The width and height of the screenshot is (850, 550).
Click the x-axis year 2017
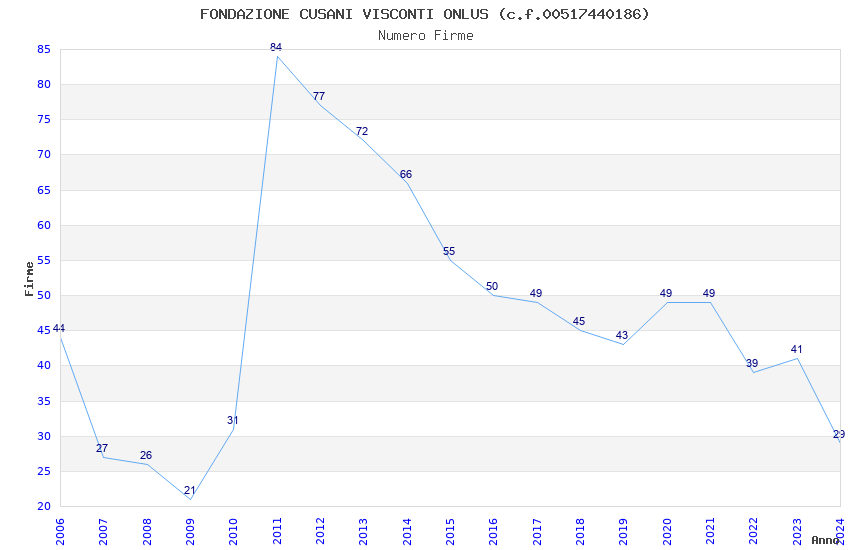click(537, 531)
